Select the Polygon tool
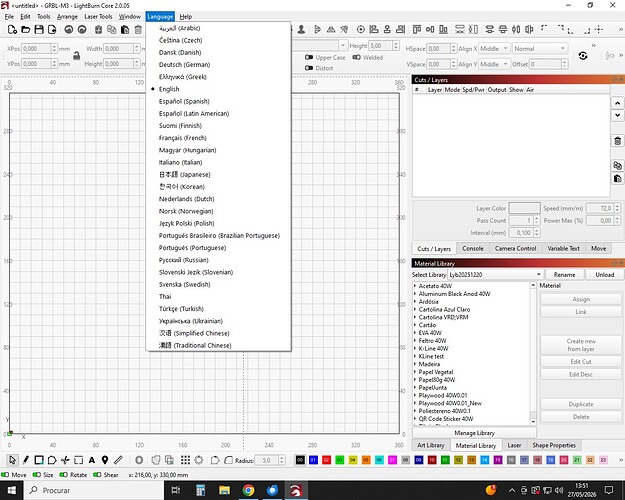This screenshot has width=625, height=500. tap(52, 460)
